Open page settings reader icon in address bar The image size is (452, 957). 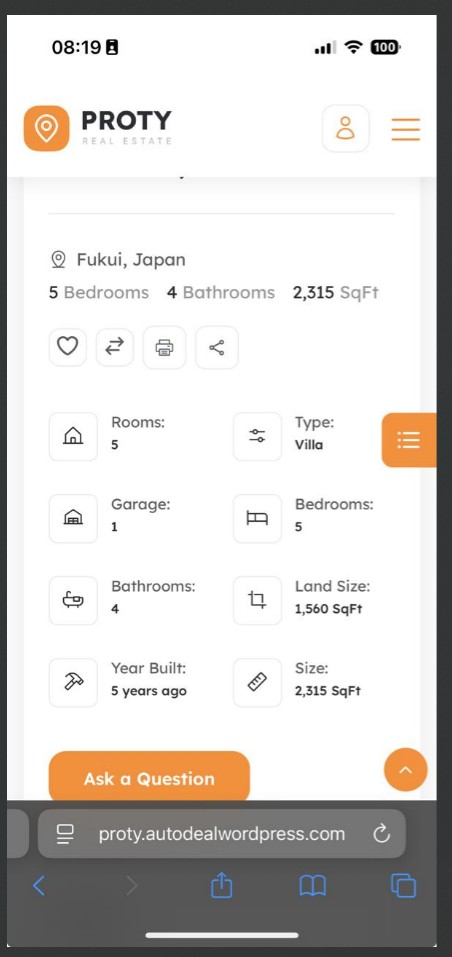click(x=65, y=834)
